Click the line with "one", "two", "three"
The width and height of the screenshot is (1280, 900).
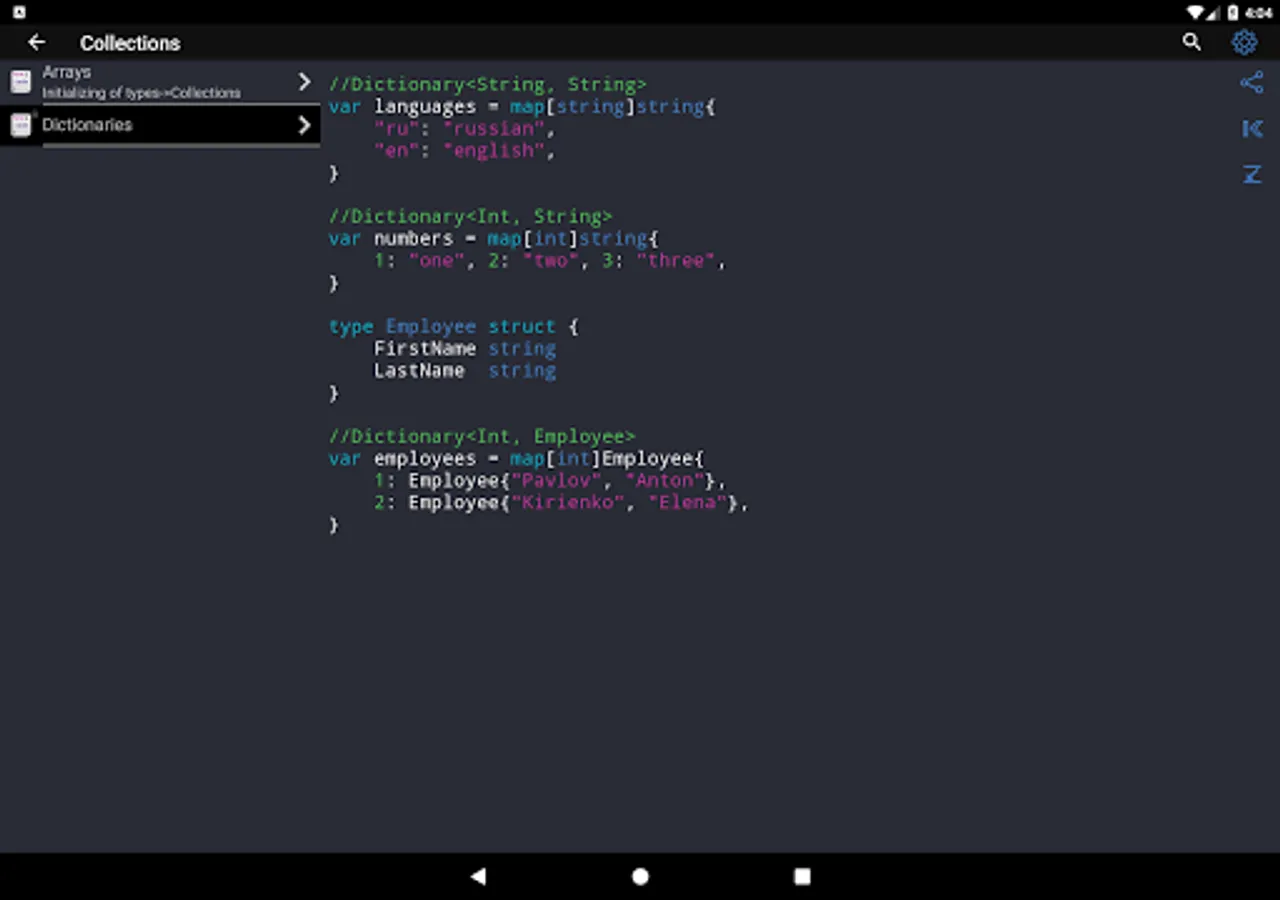(x=550, y=260)
